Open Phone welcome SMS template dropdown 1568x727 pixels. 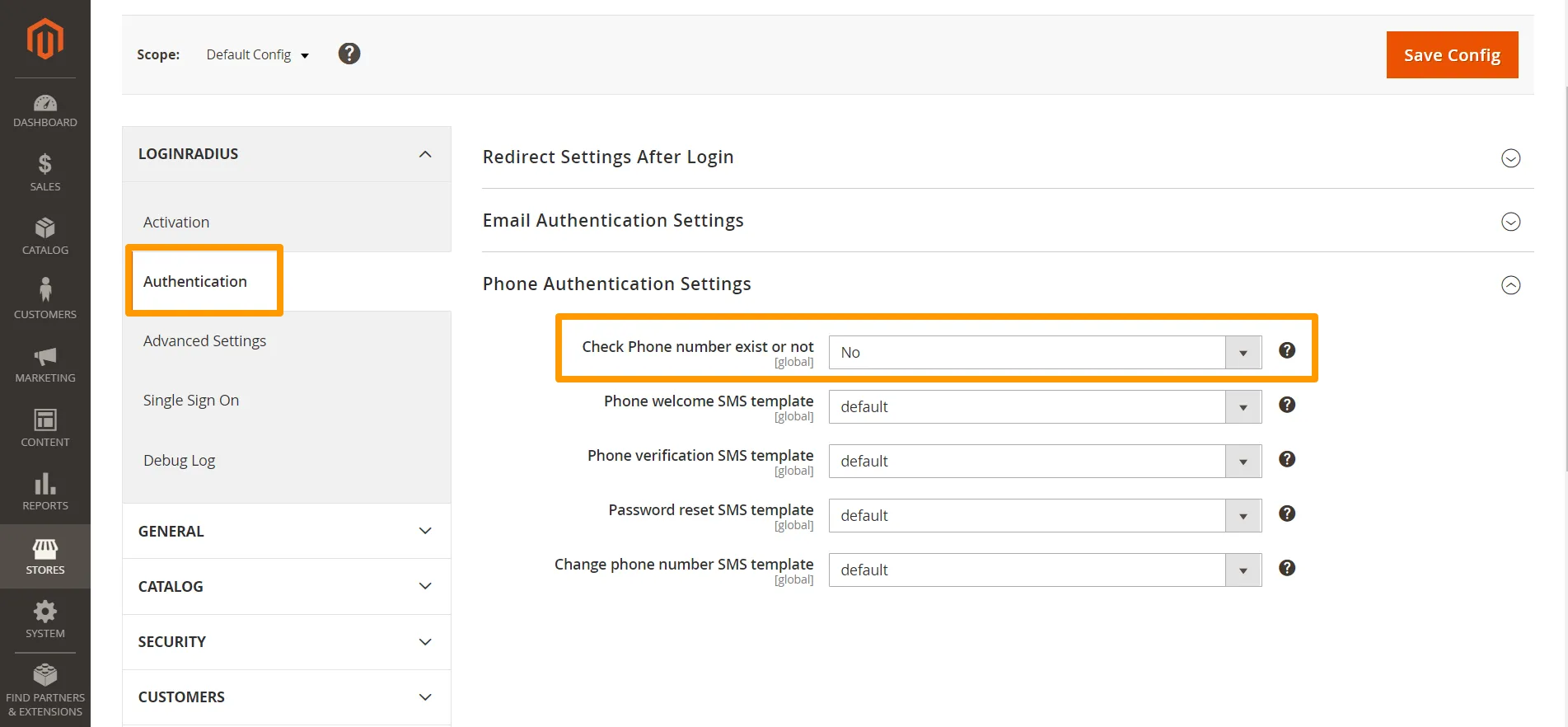coord(1044,407)
